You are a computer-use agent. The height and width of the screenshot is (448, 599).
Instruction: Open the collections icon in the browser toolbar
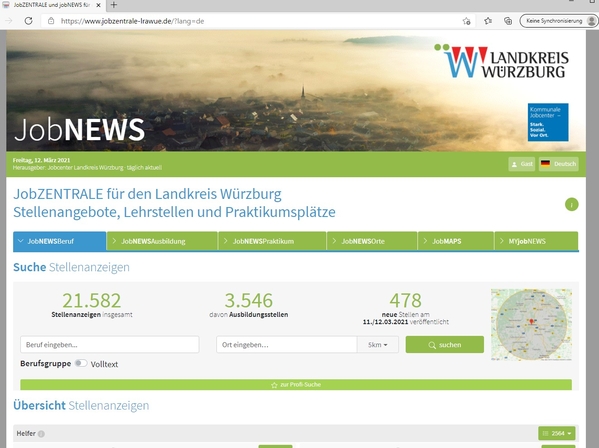pyautogui.click(x=508, y=21)
